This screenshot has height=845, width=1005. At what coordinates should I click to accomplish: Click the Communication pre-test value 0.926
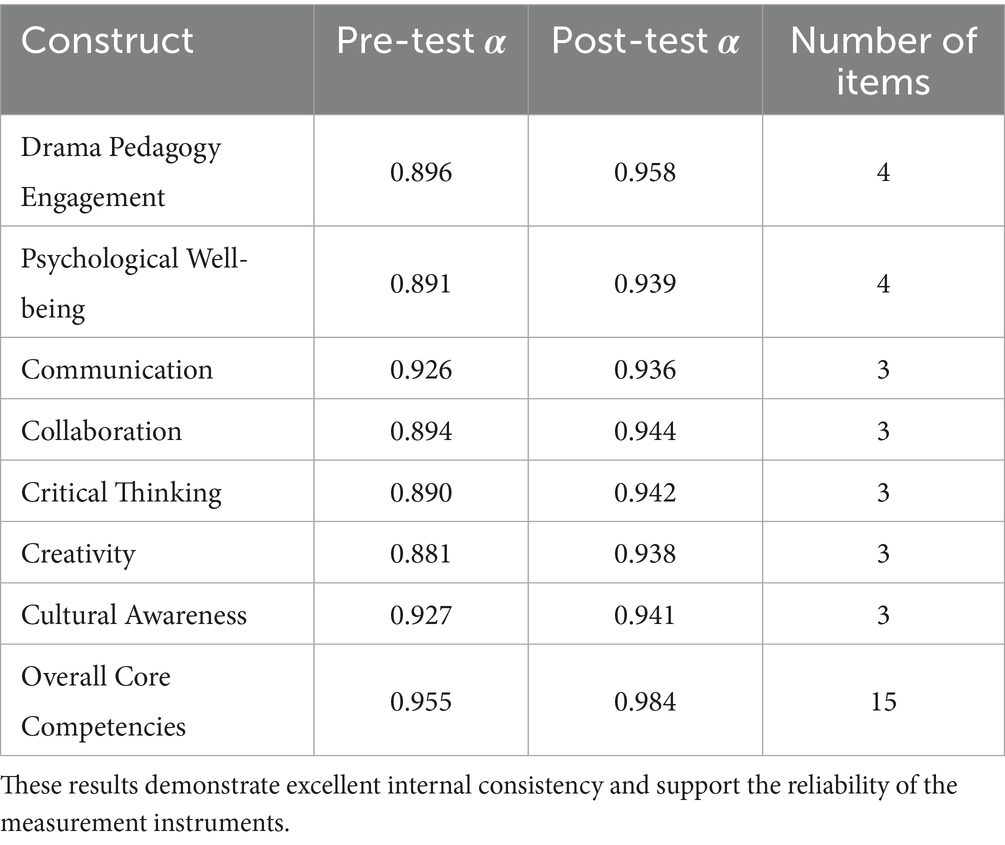(421, 370)
